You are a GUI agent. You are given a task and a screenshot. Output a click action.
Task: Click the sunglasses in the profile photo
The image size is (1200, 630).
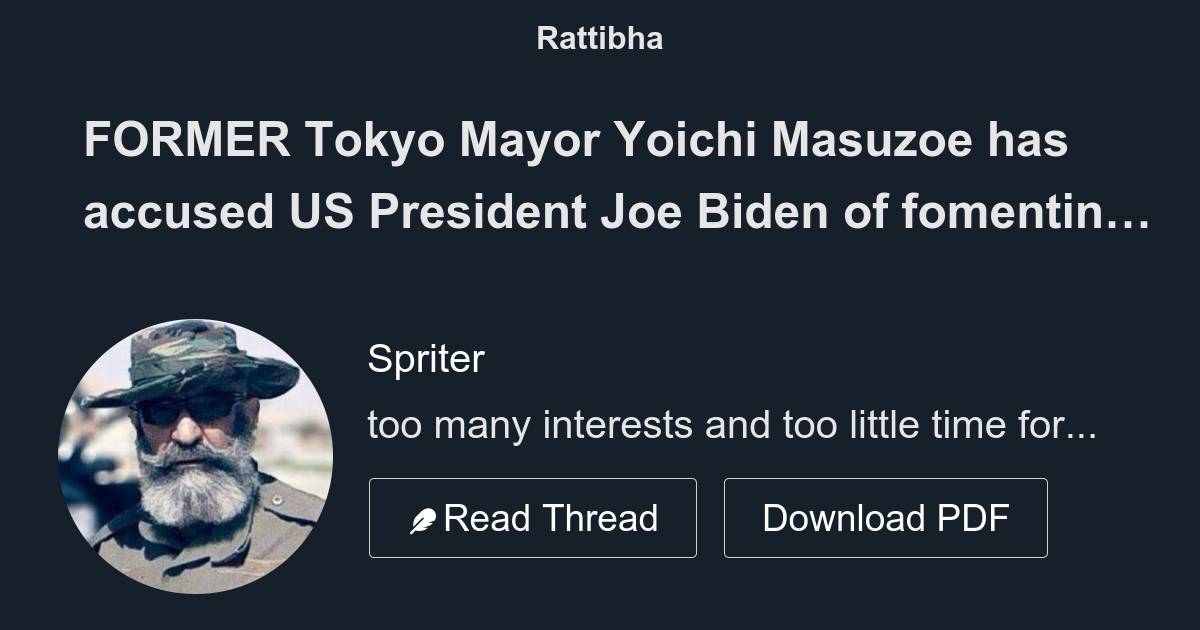coord(190,410)
